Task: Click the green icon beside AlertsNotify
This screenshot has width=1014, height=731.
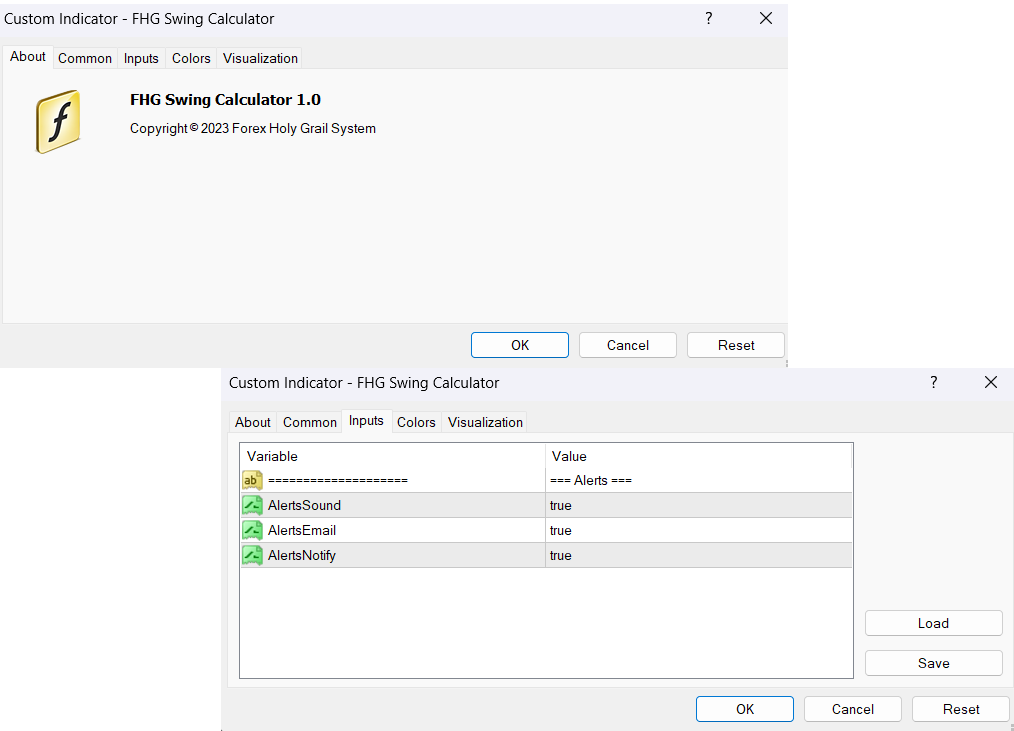Action: [x=252, y=555]
